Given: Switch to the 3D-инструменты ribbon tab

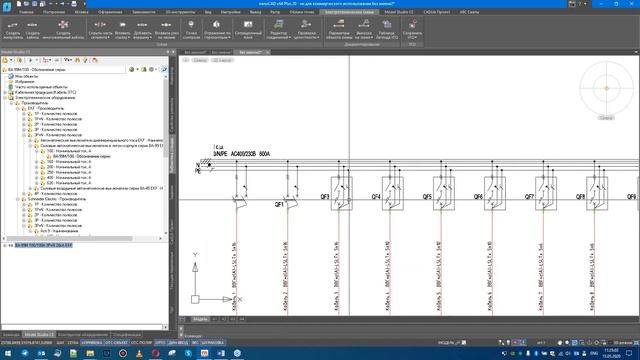Looking at the screenshot, I should click(180, 12).
